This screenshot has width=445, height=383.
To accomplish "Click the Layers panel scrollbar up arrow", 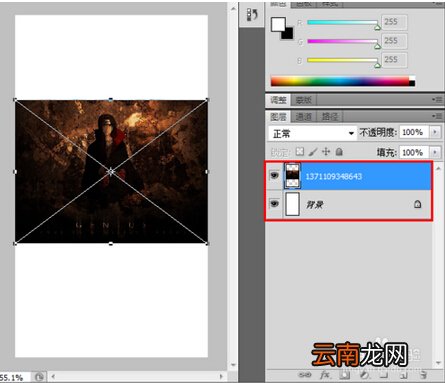I will coord(438,169).
